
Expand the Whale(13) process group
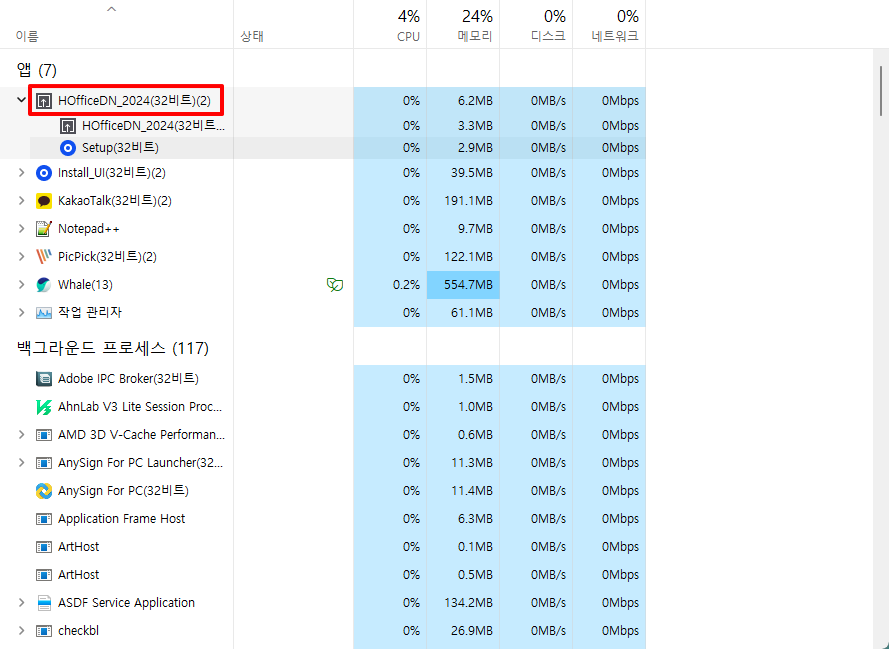[x=22, y=284]
